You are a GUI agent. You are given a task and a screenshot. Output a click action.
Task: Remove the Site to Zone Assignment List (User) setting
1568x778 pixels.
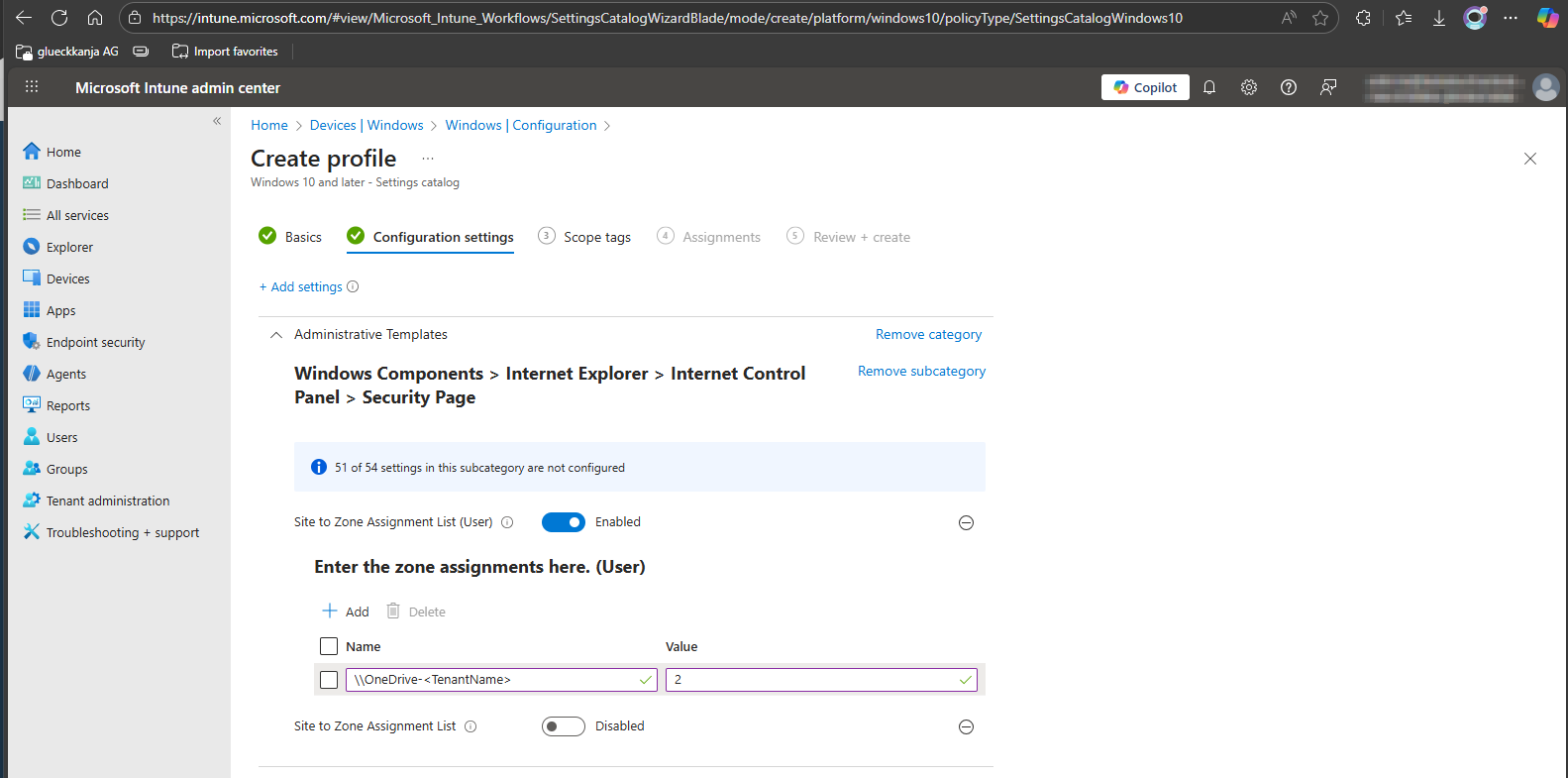(x=966, y=522)
